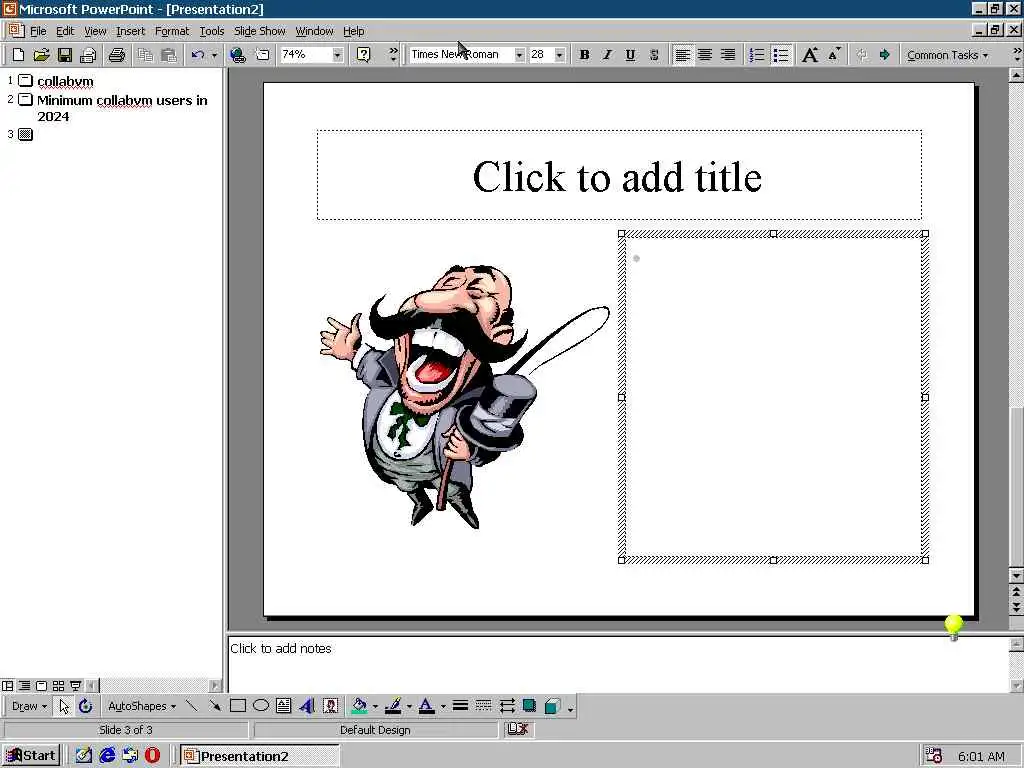Open the Dash Style options
This screenshot has width=1024, height=768.
tap(483, 706)
